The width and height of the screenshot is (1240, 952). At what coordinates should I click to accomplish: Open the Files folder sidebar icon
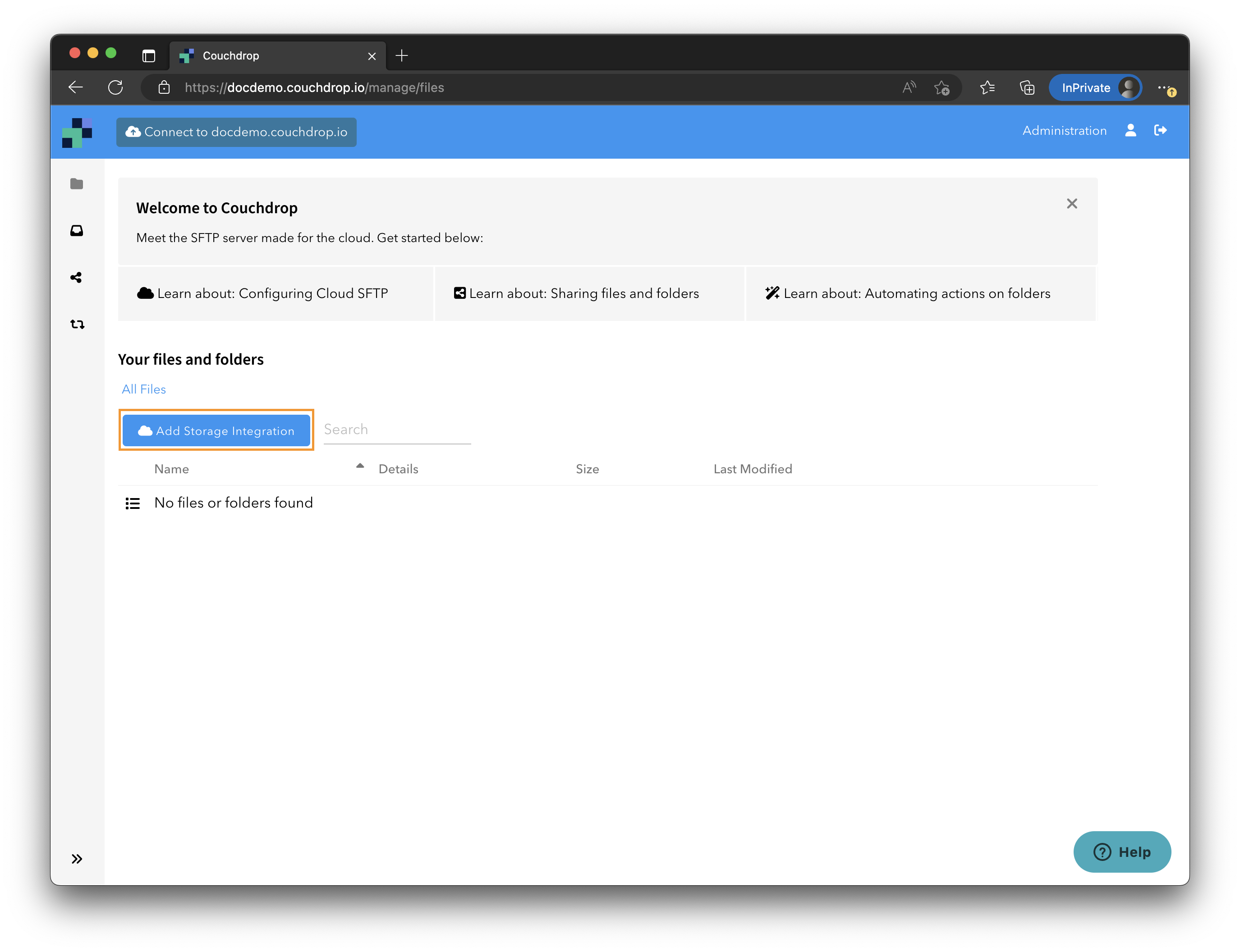(77, 183)
